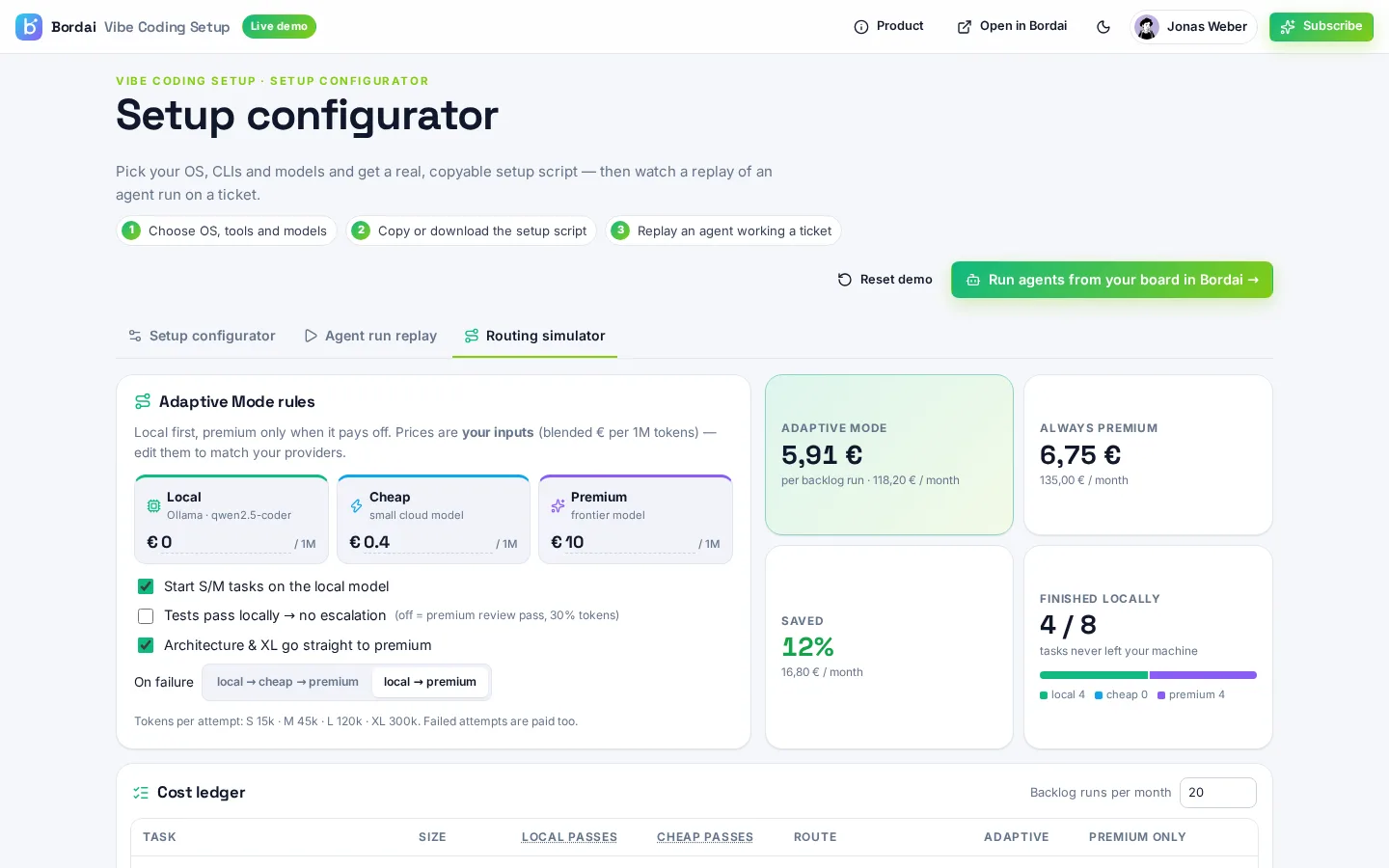Click the Cheap model lightning icon

point(356,505)
